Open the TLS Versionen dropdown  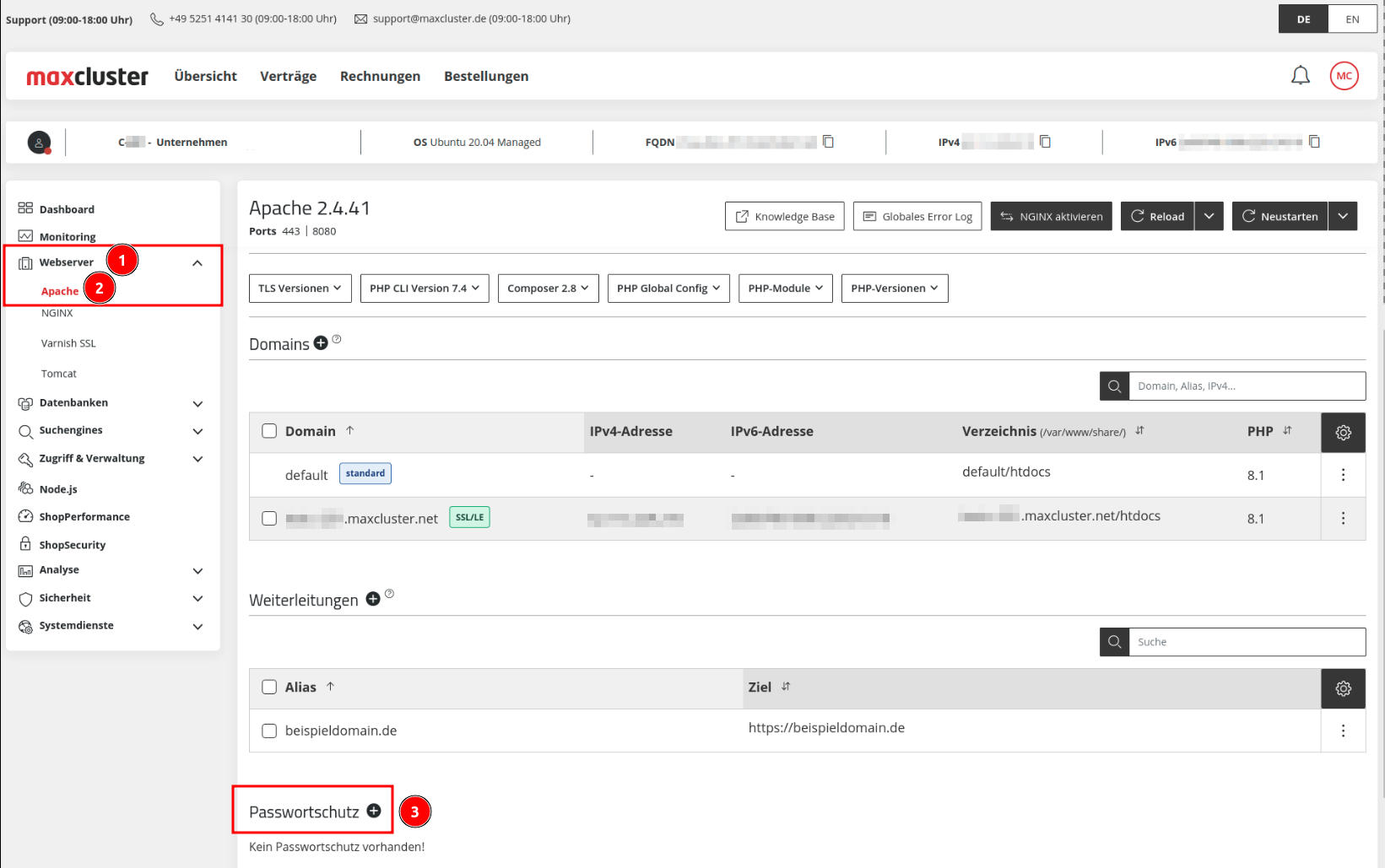click(x=300, y=288)
